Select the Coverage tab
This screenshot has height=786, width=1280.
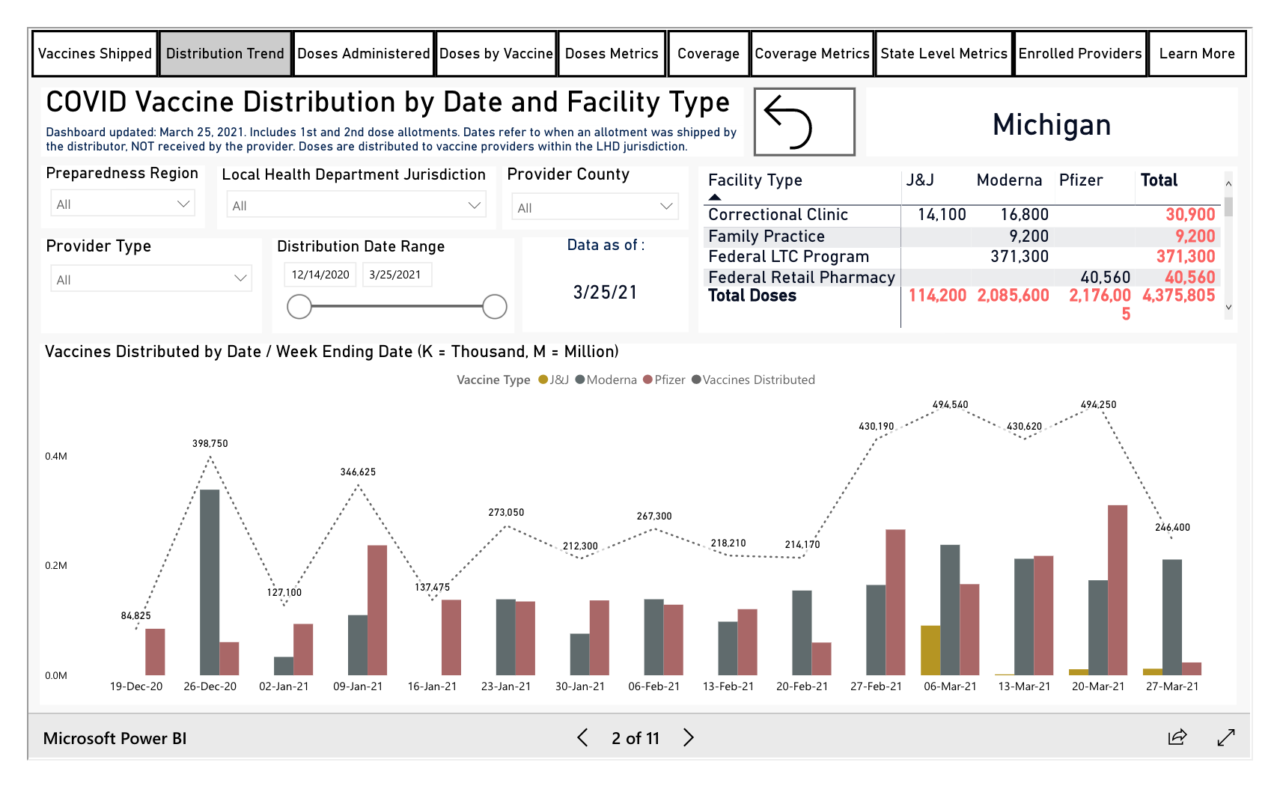point(708,53)
